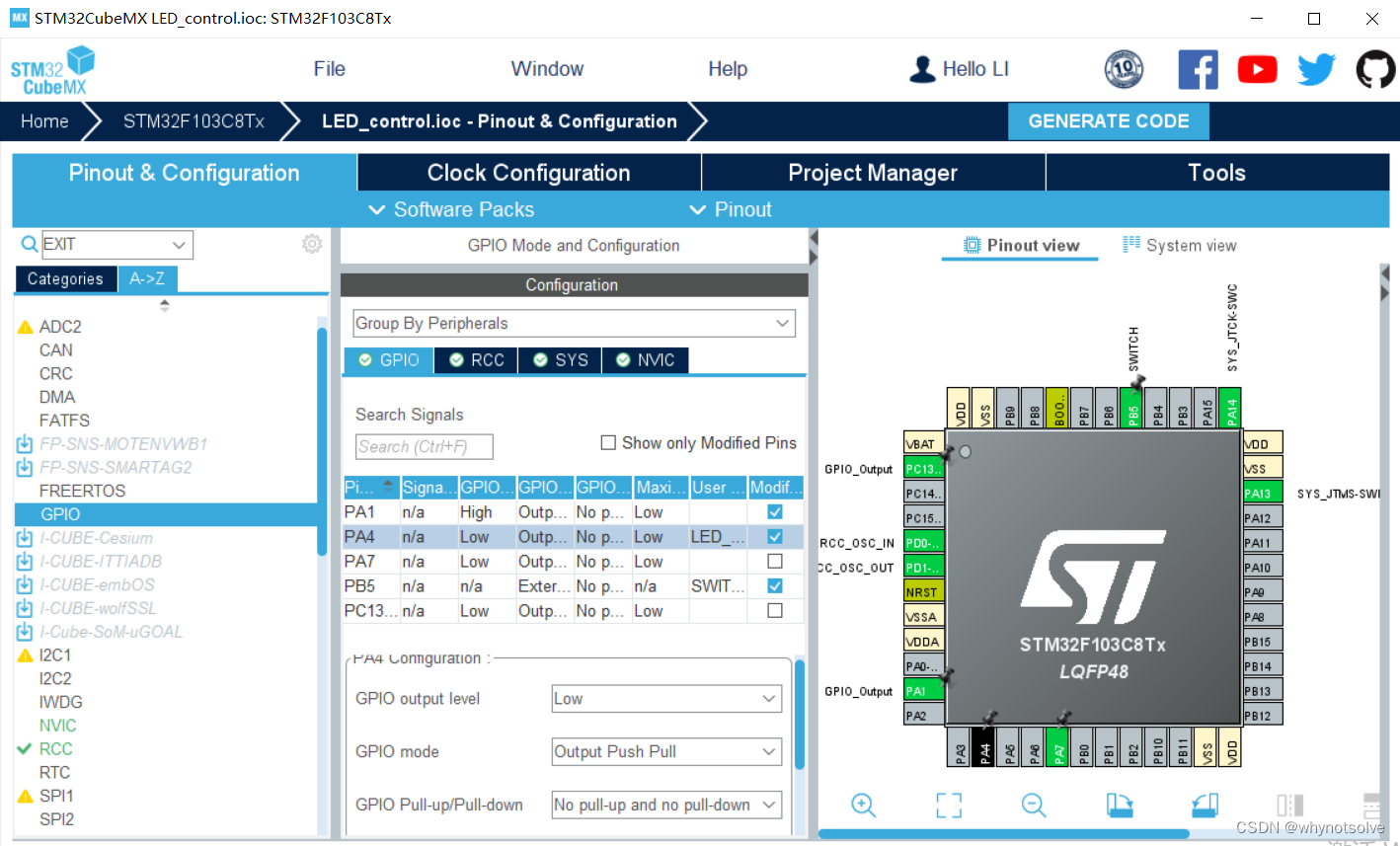Click the PA7 pin on the chip

[1058, 747]
